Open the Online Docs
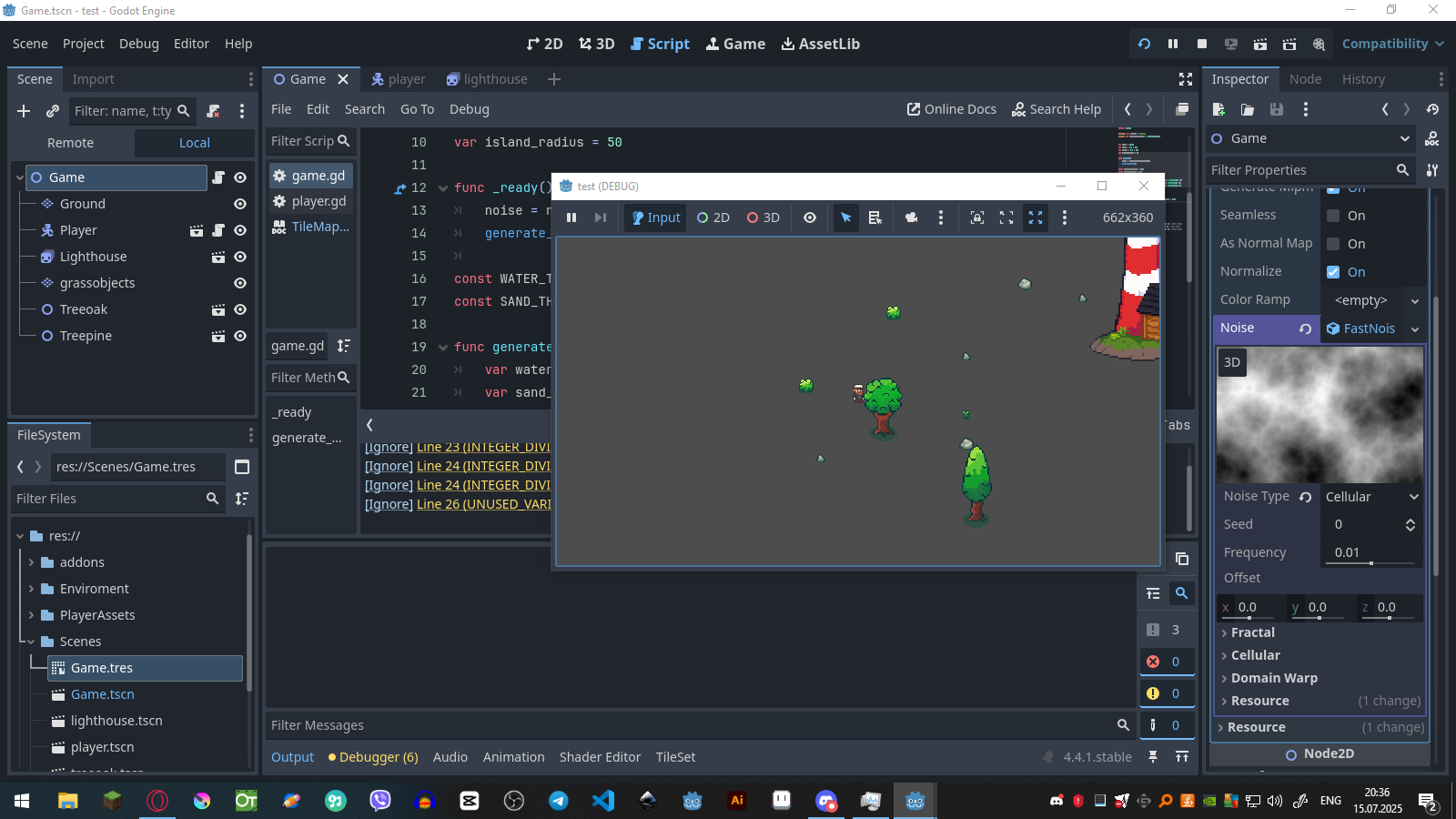Image resolution: width=1456 pixels, height=819 pixels. [x=950, y=109]
